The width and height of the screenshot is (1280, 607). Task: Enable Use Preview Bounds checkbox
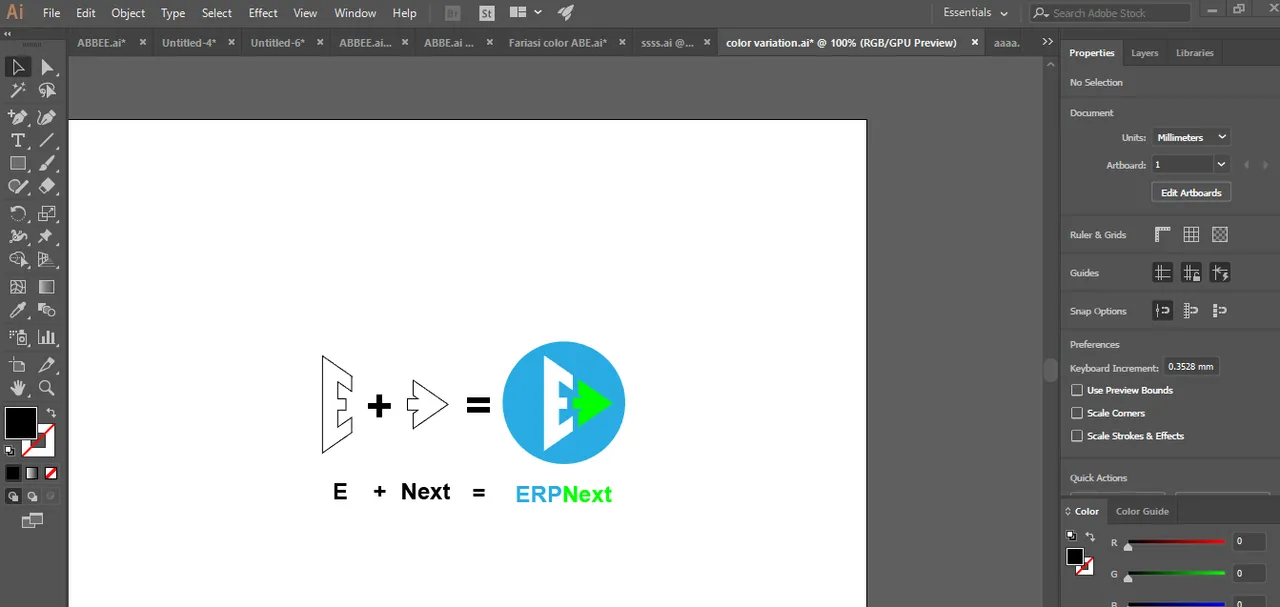(1077, 390)
